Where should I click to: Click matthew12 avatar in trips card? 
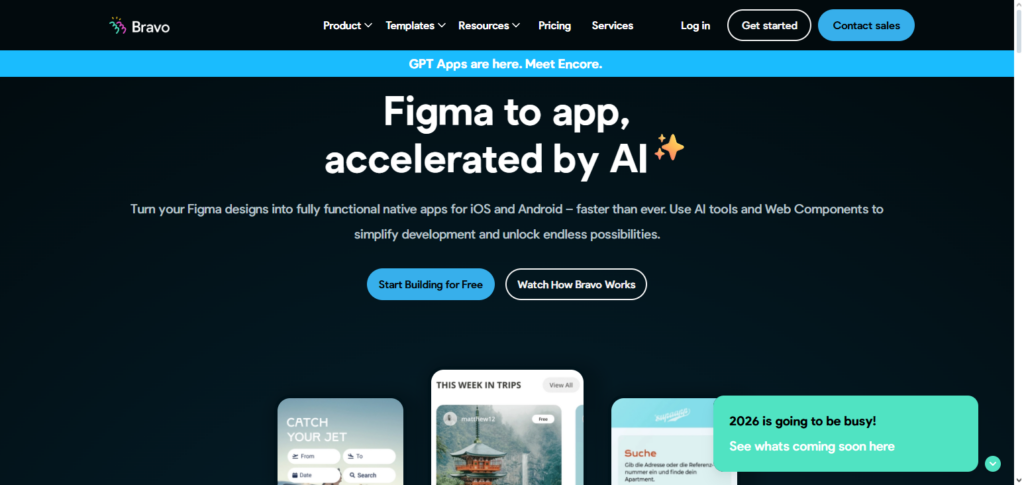[449, 418]
